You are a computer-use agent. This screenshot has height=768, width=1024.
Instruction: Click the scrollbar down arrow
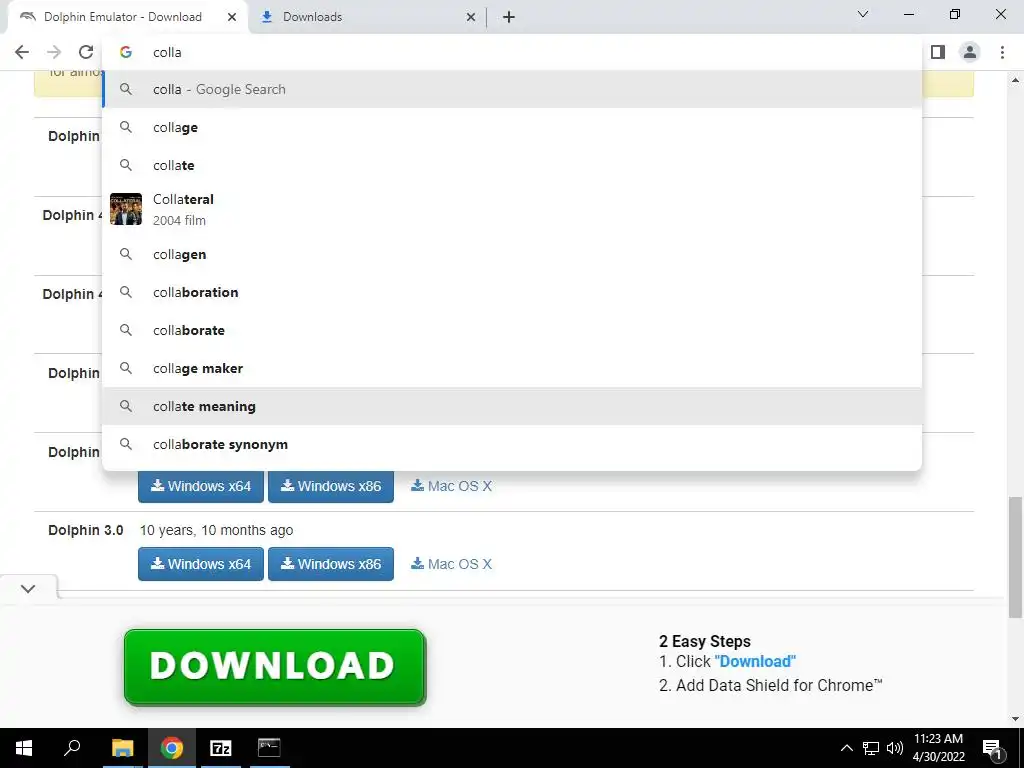pos(1015,719)
